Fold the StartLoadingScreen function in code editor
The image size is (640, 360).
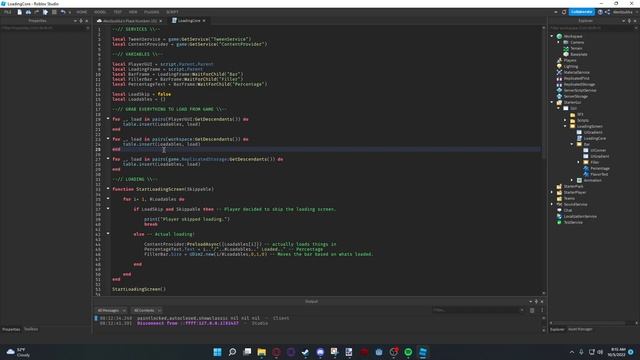[x=108, y=189]
